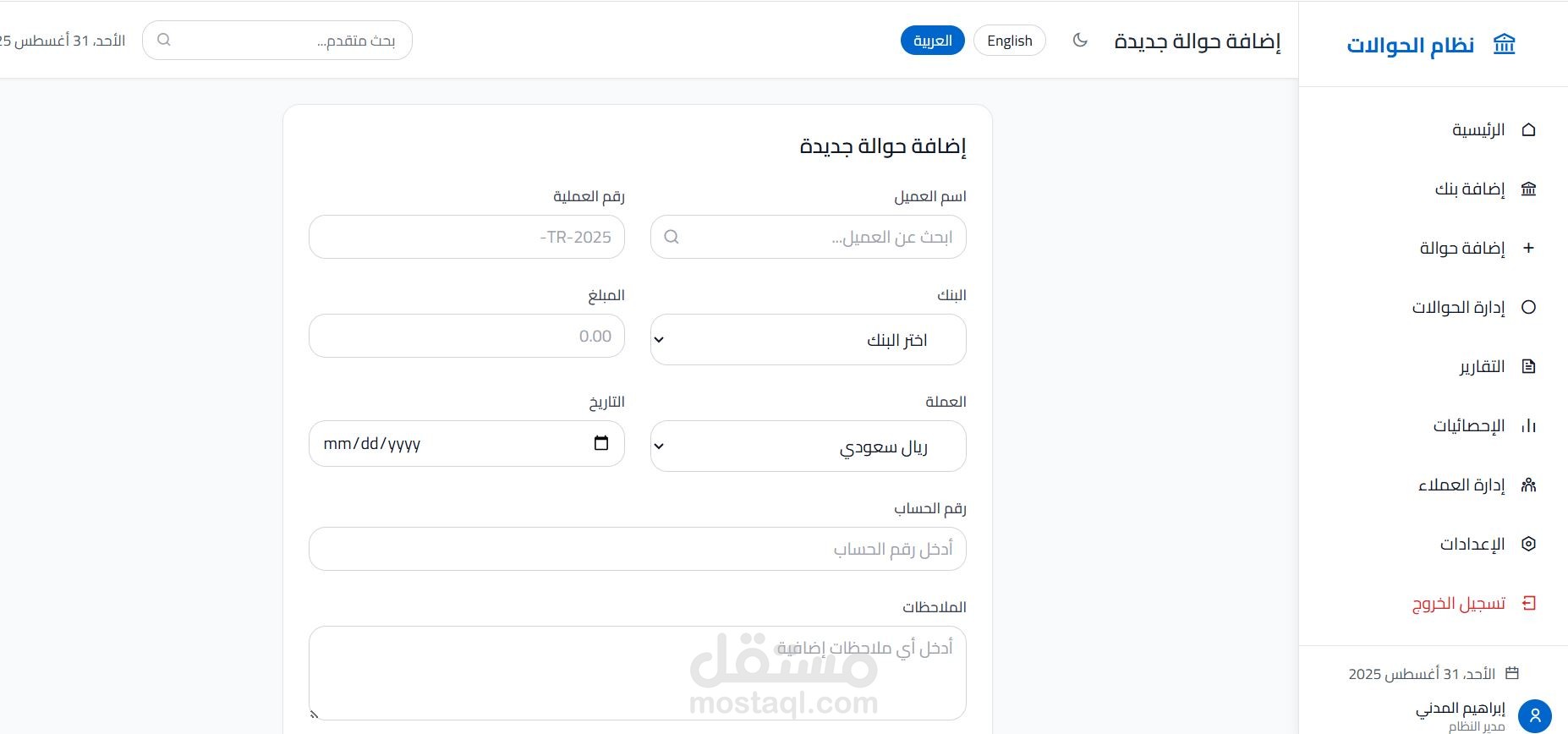
Task: Click the calendar icon in the sidebar footer
Action: [x=1513, y=673]
